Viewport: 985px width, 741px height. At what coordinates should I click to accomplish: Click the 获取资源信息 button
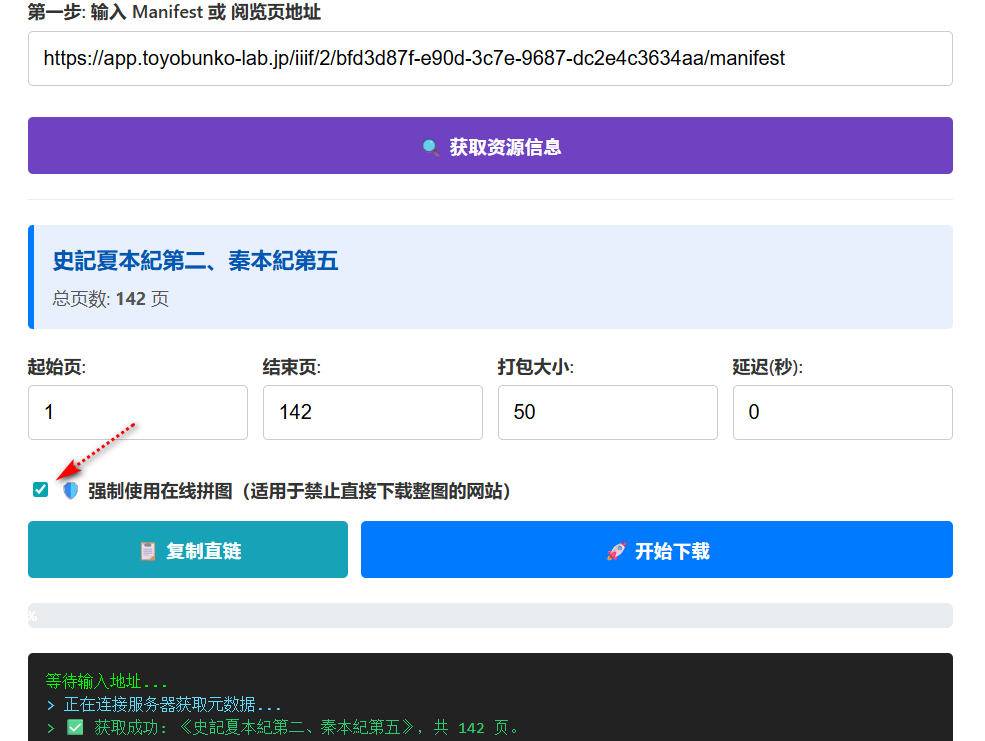[490, 146]
